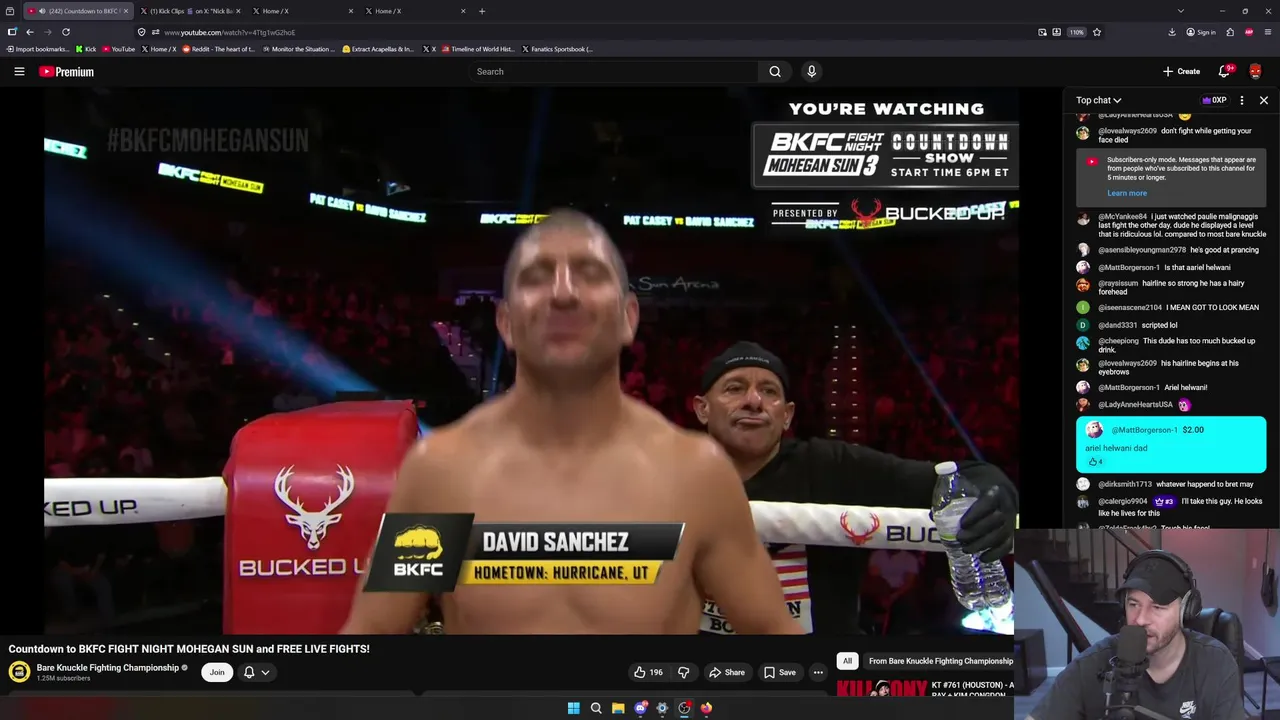Image resolution: width=1280 pixels, height=720 pixels.
Task: Go back with browser back arrow
Action: (x=30, y=32)
